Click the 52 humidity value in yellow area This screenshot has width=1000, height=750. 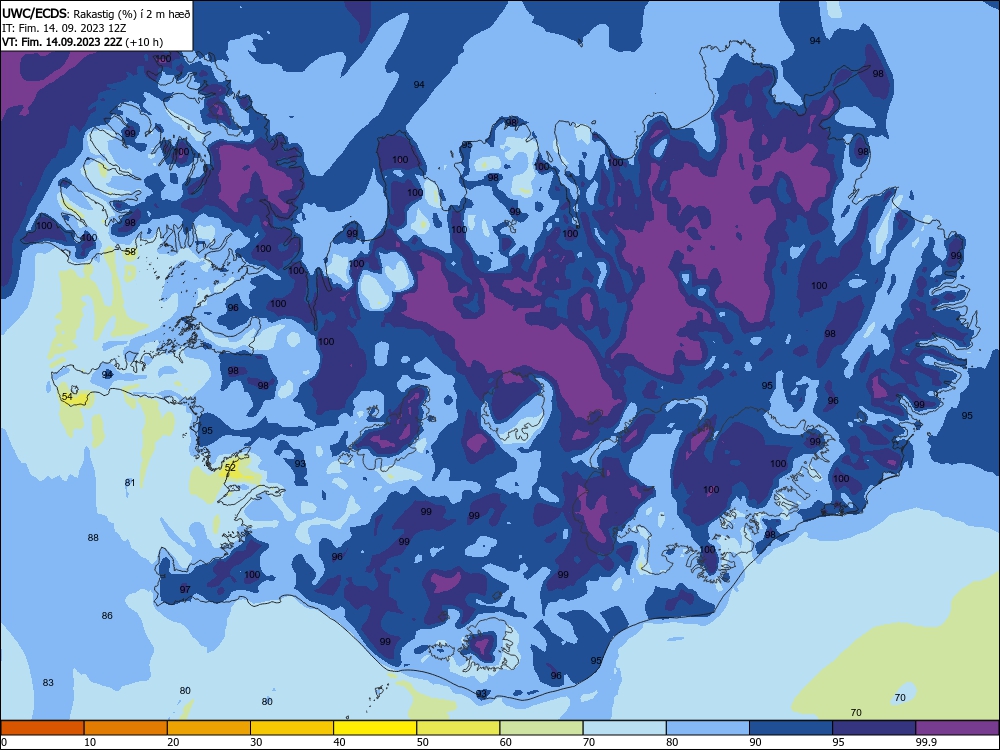tap(230, 467)
